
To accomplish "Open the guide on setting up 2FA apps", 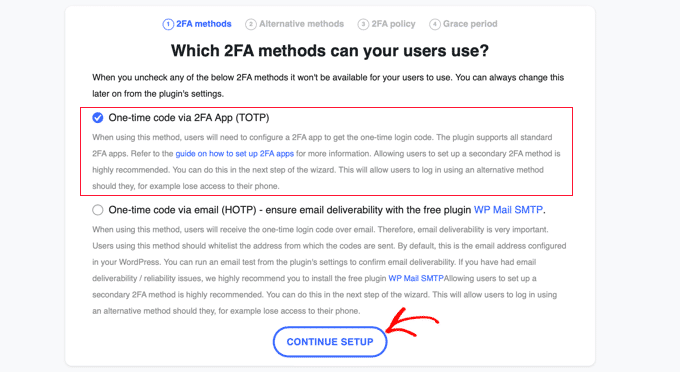I will [235, 153].
